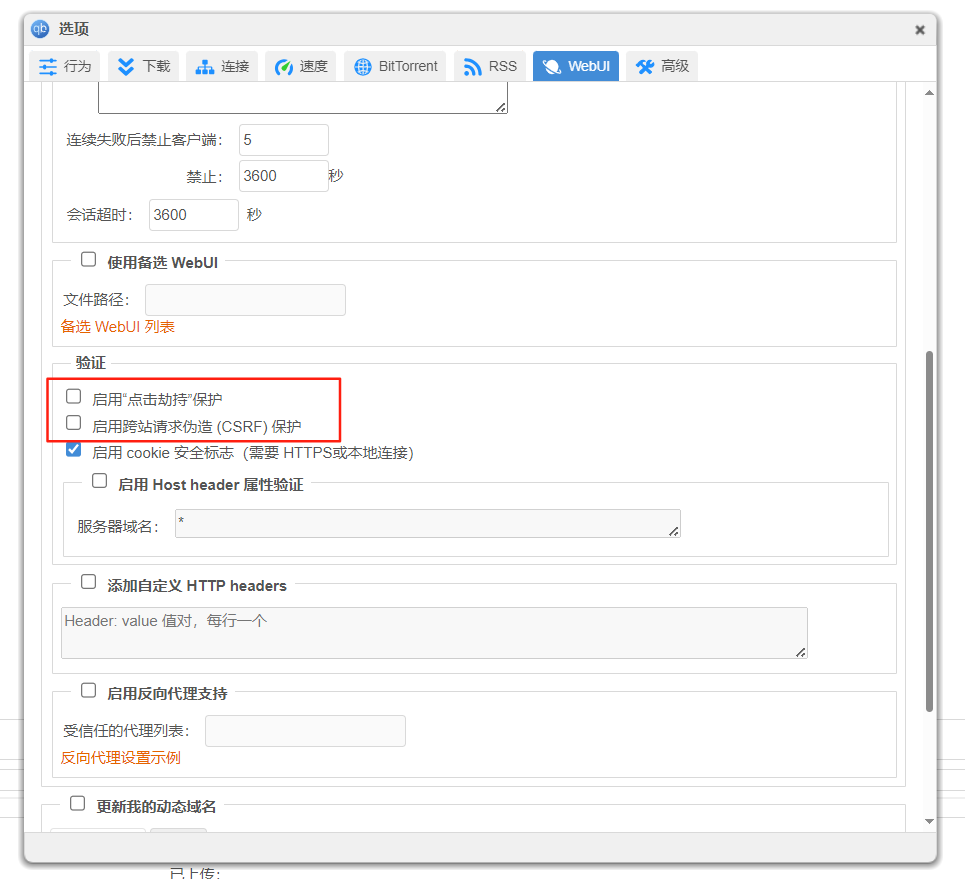Click the options panel vertical scrollbar thumb
Image resolution: width=965 pixels, height=879 pixels.
click(x=929, y=530)
